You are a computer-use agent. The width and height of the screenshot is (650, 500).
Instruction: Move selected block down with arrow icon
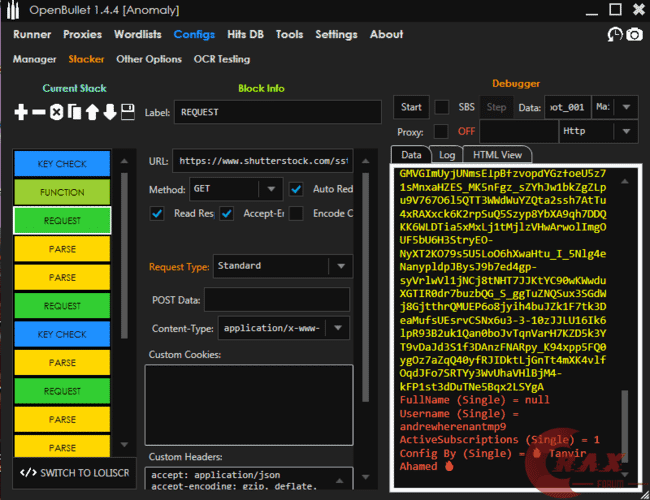pyautogui.click(x=110, y=113)
